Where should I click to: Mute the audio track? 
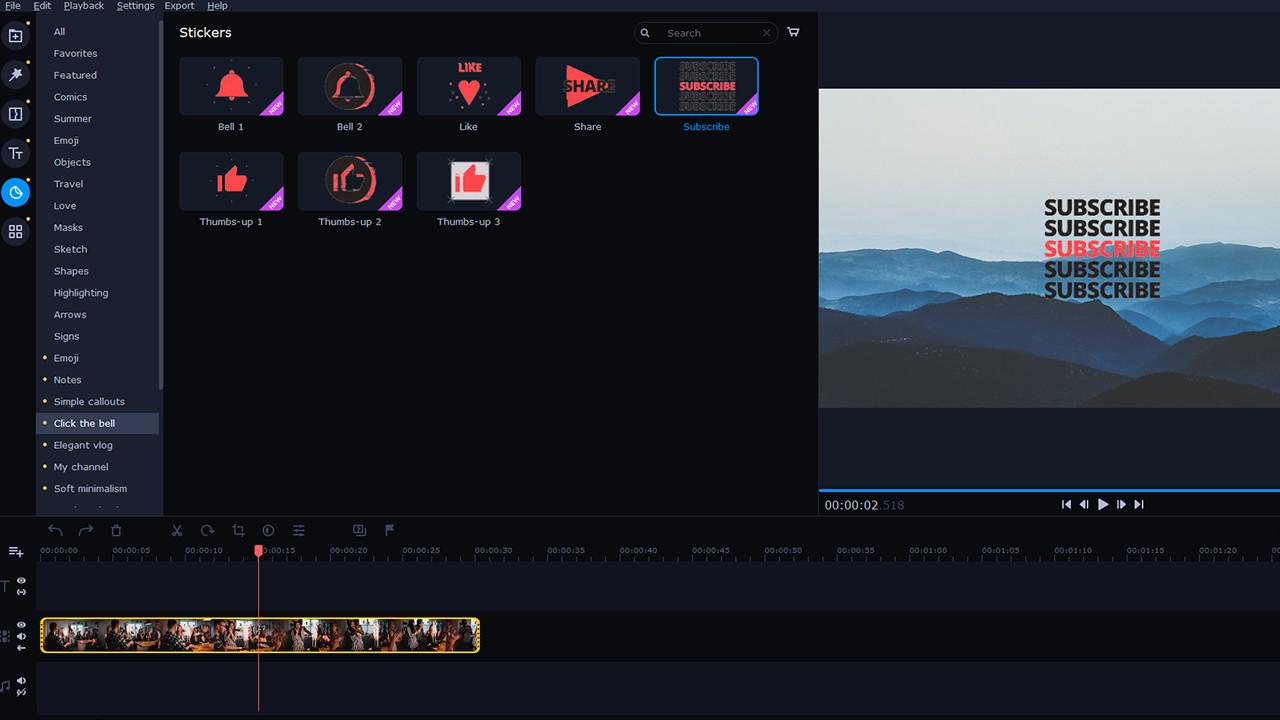pos(21,681)
